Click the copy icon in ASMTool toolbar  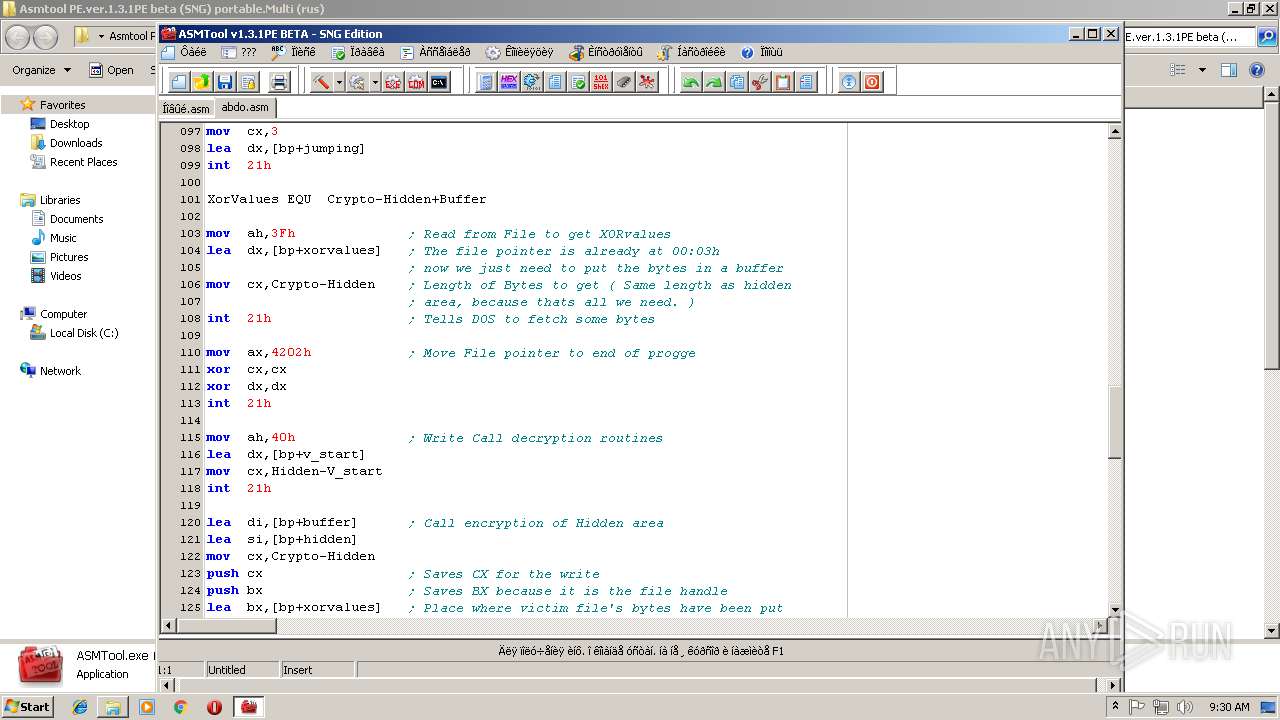737,82
